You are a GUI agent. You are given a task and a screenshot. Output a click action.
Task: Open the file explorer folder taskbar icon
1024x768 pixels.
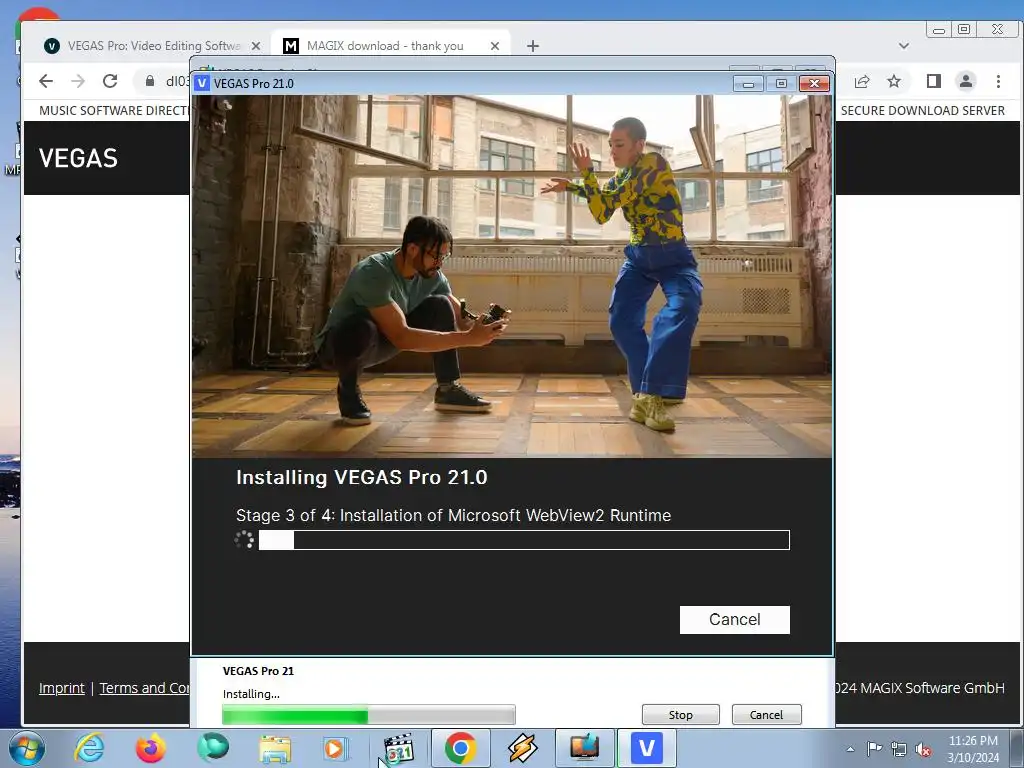tap(275, 748)
